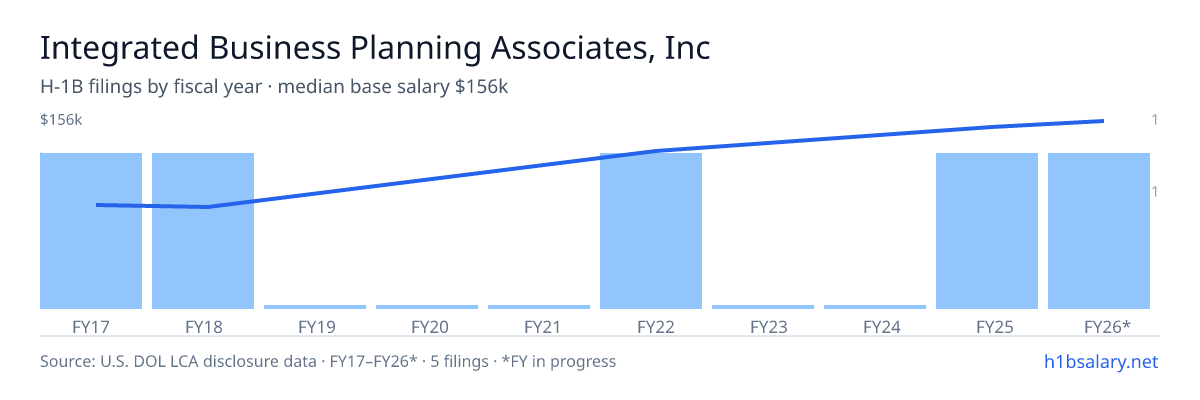The image size is (1200, 400).
Task: Click the FY17 axis label
Action: pos(91,326)
